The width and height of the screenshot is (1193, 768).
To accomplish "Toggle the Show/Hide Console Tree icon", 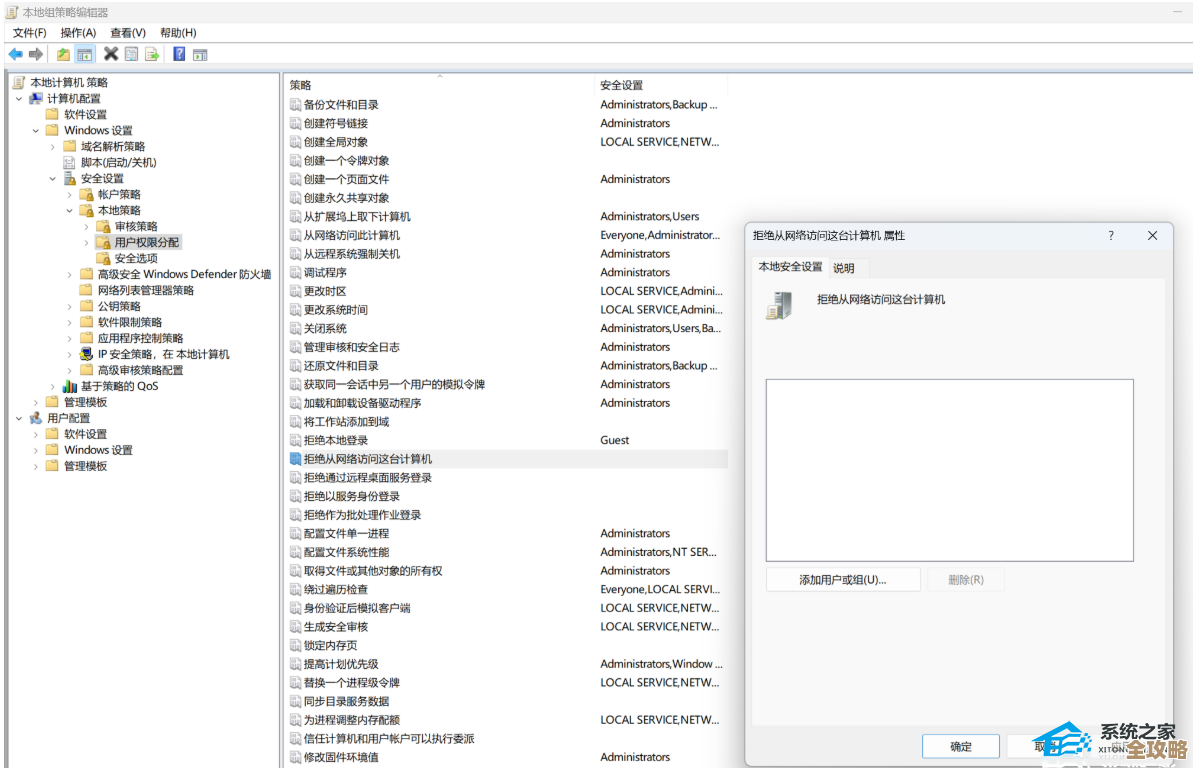I will click(85, 54).
